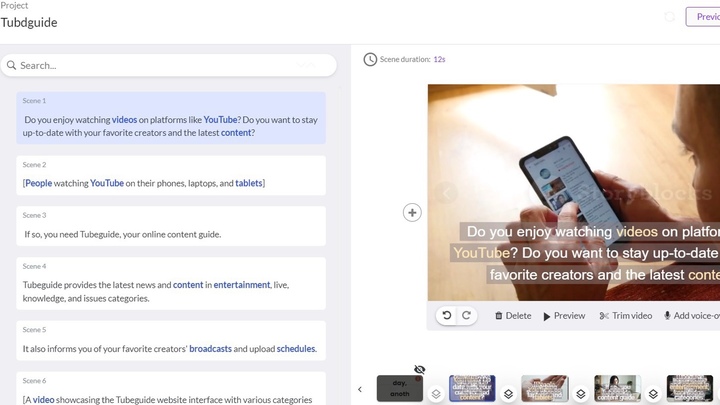Image resolution: width=720 pixels, height=405 pixels.
Task: Click highlighted word 'entertainment' in Scene 4
Action: click(242, 285)
